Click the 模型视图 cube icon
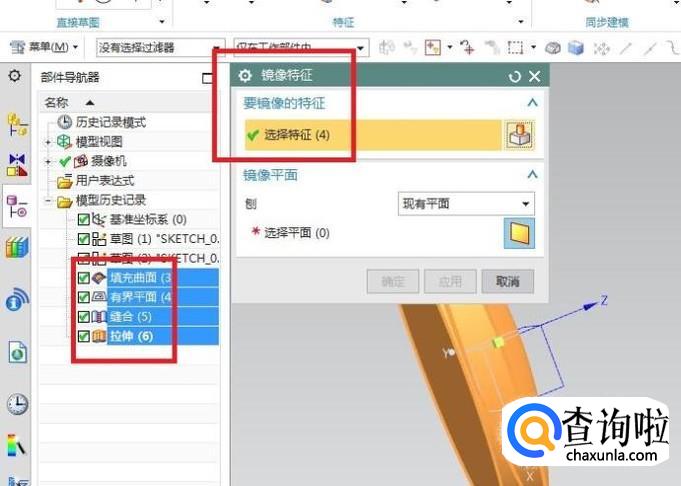 [64, 142]
